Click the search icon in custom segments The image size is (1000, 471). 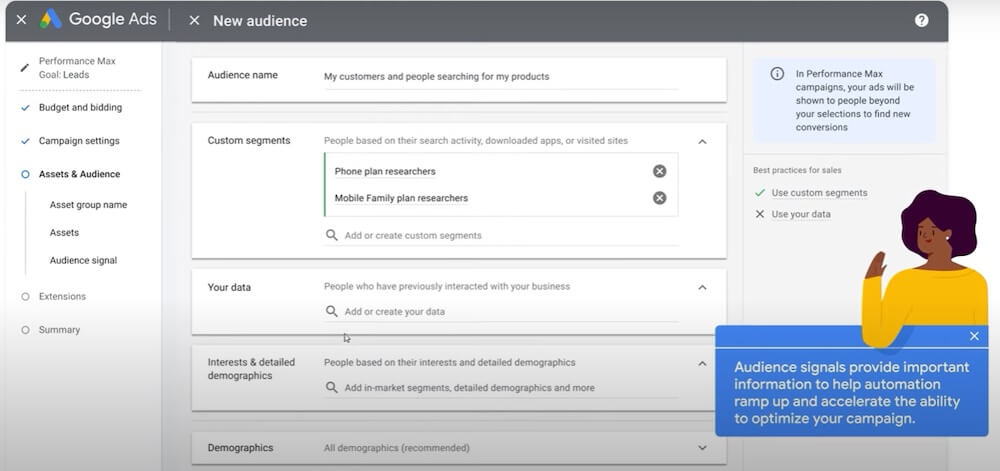332,235
